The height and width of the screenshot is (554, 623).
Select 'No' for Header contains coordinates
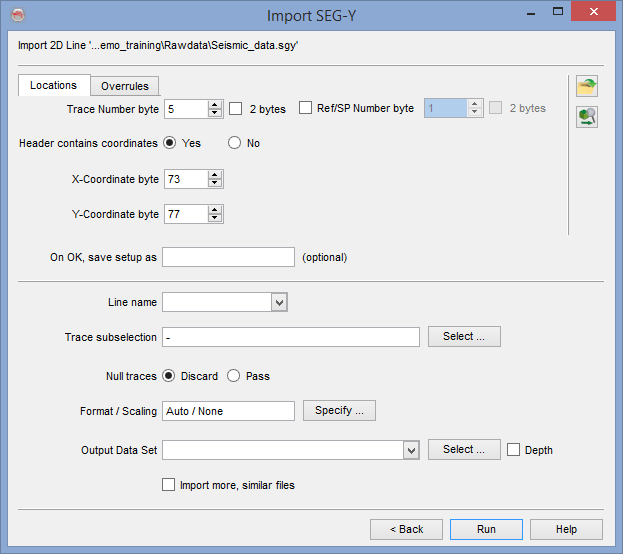pos(235,143)
